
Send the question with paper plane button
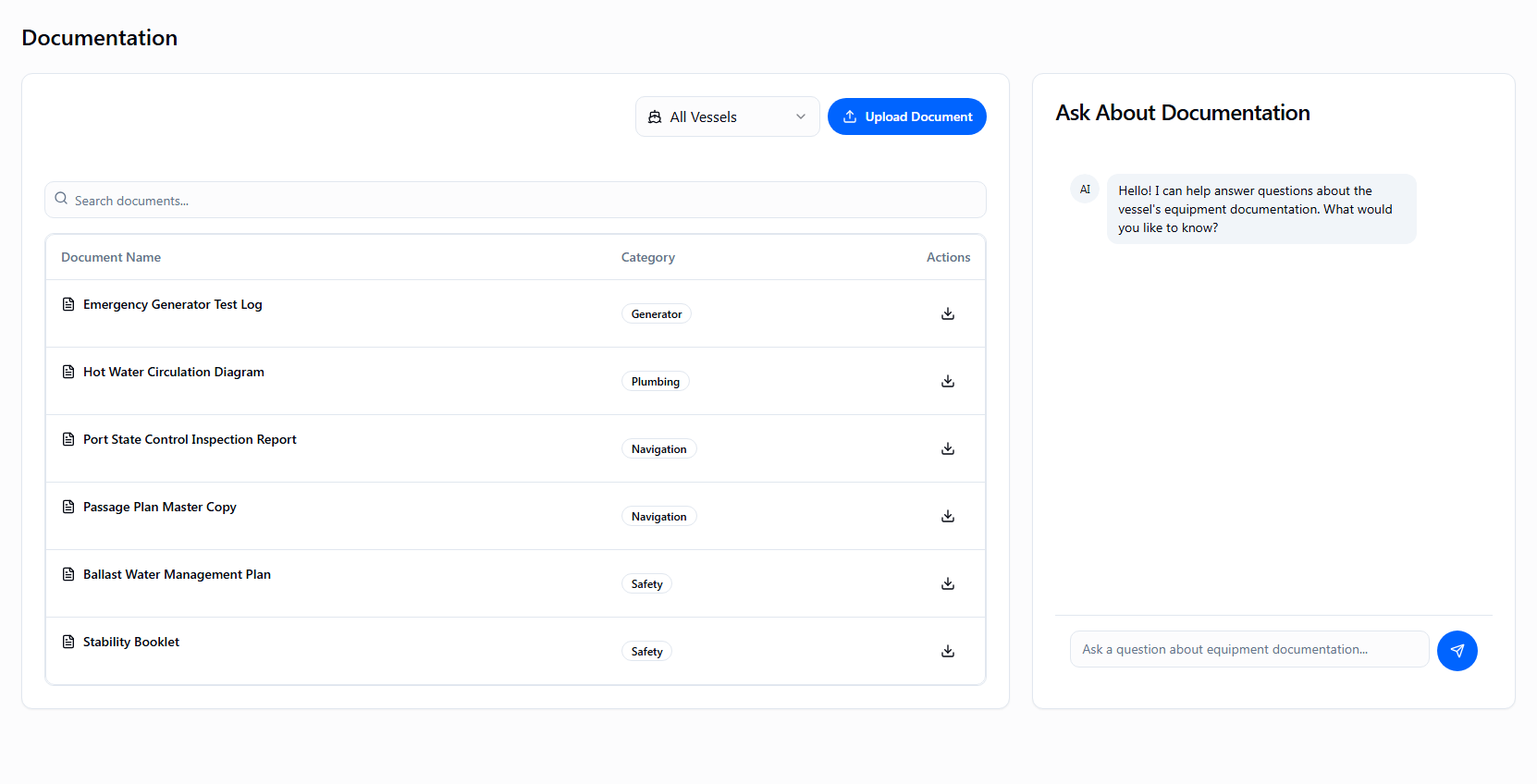pos(1457,651)
